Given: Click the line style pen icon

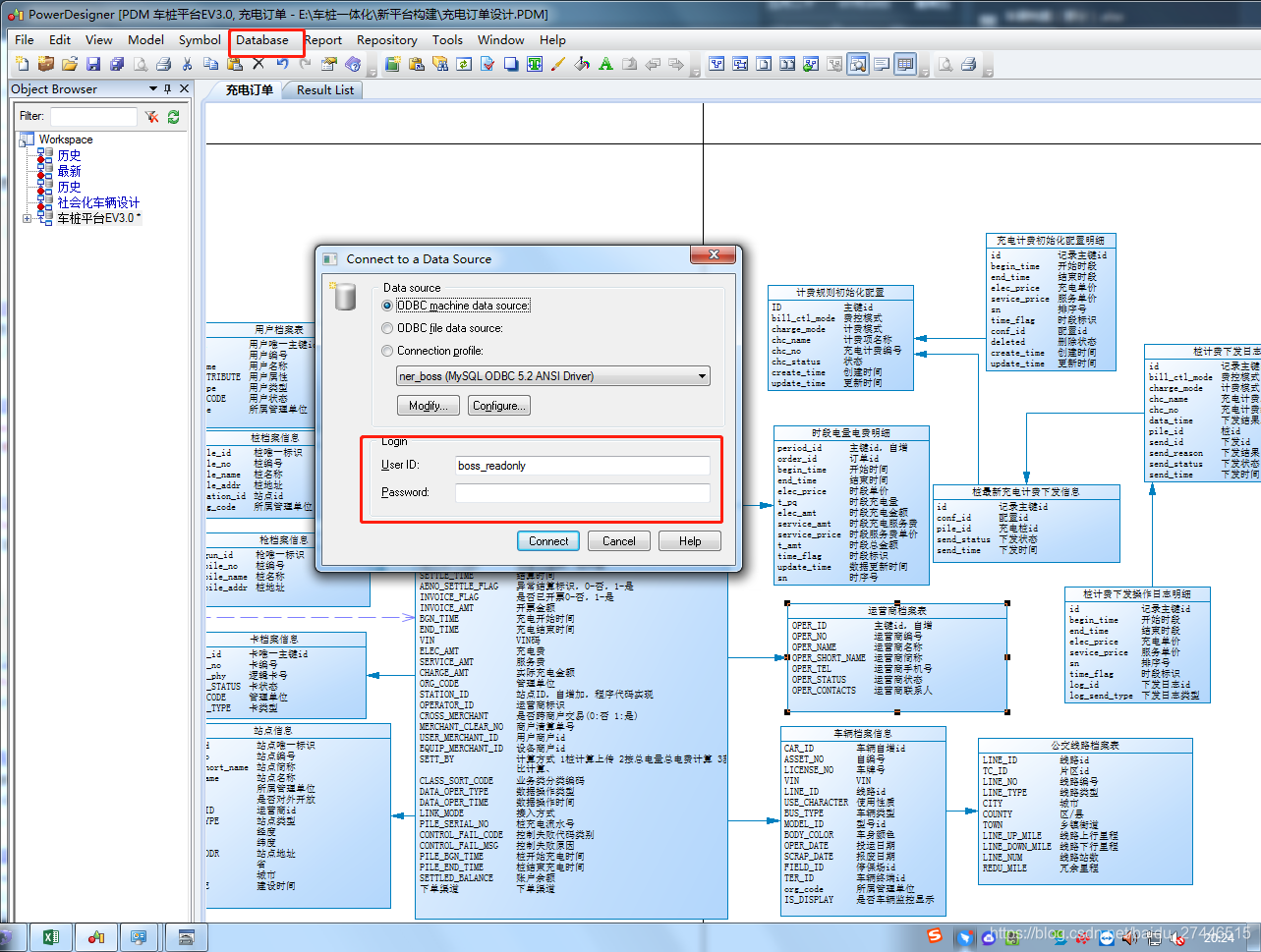Looking at the screenshot, I should 557,64.
